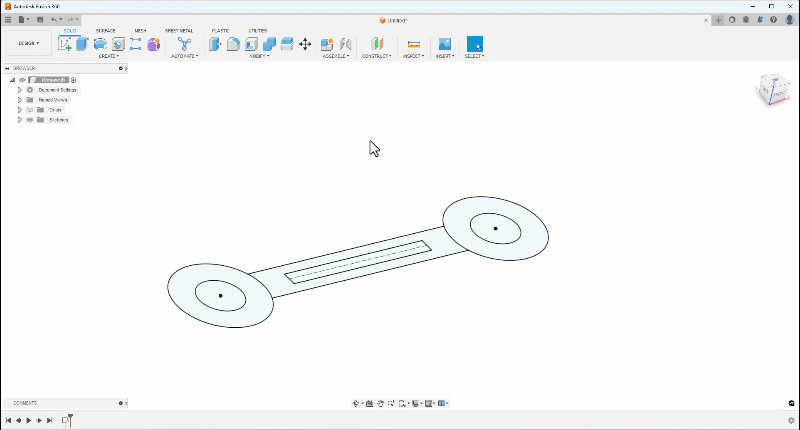Select the Extrude tool
This screenshot has height=430, width=800.
[82, 44]
